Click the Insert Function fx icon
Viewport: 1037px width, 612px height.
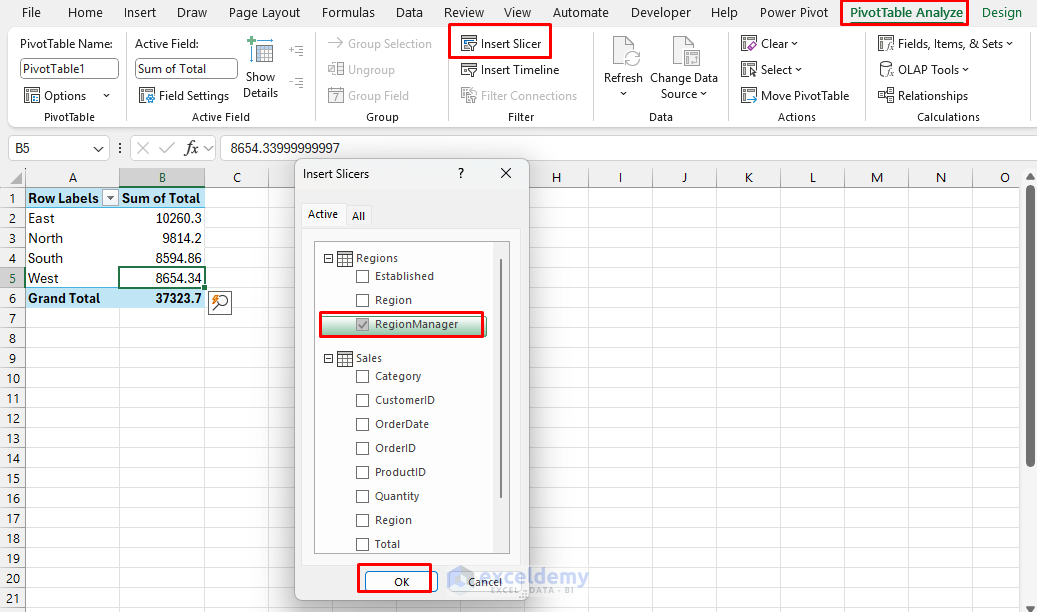point(191,148)
